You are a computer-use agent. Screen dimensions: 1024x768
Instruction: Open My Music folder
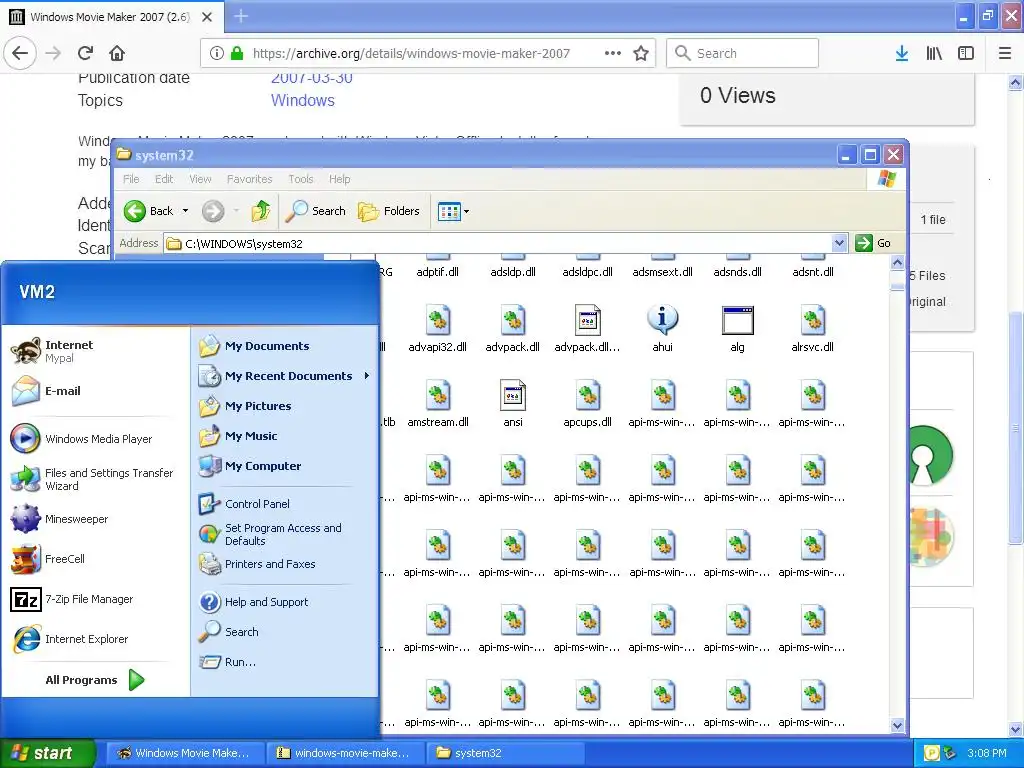[238, 436]
